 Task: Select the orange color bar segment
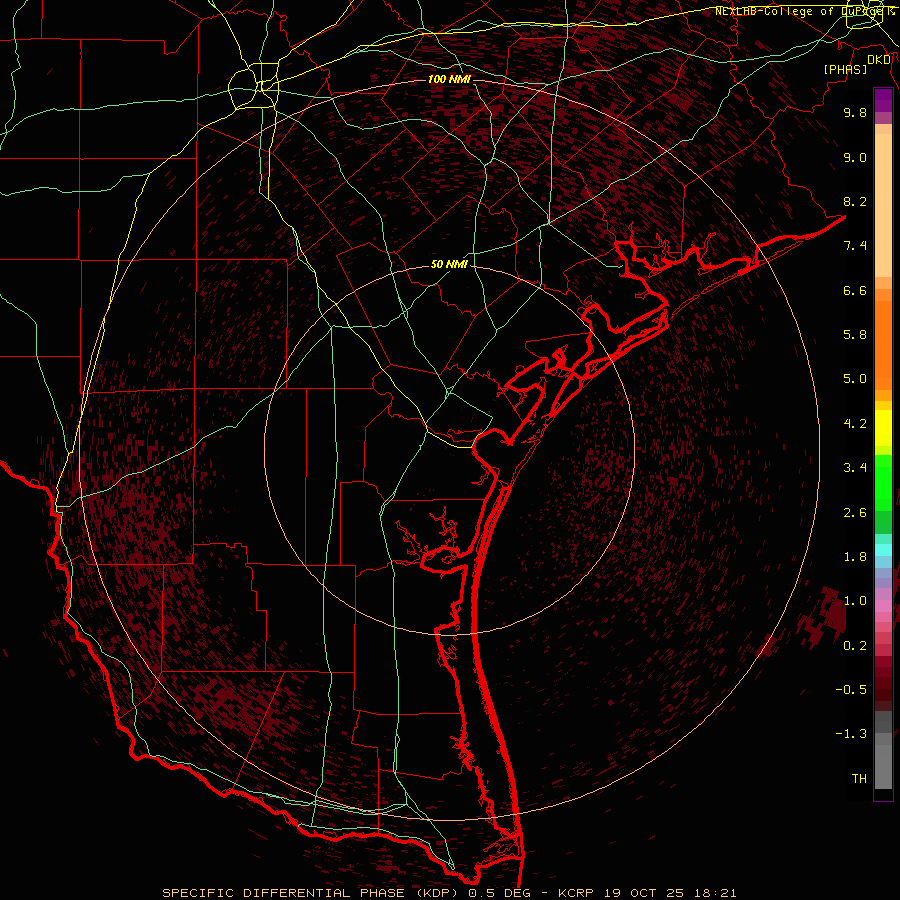(883, 345)
